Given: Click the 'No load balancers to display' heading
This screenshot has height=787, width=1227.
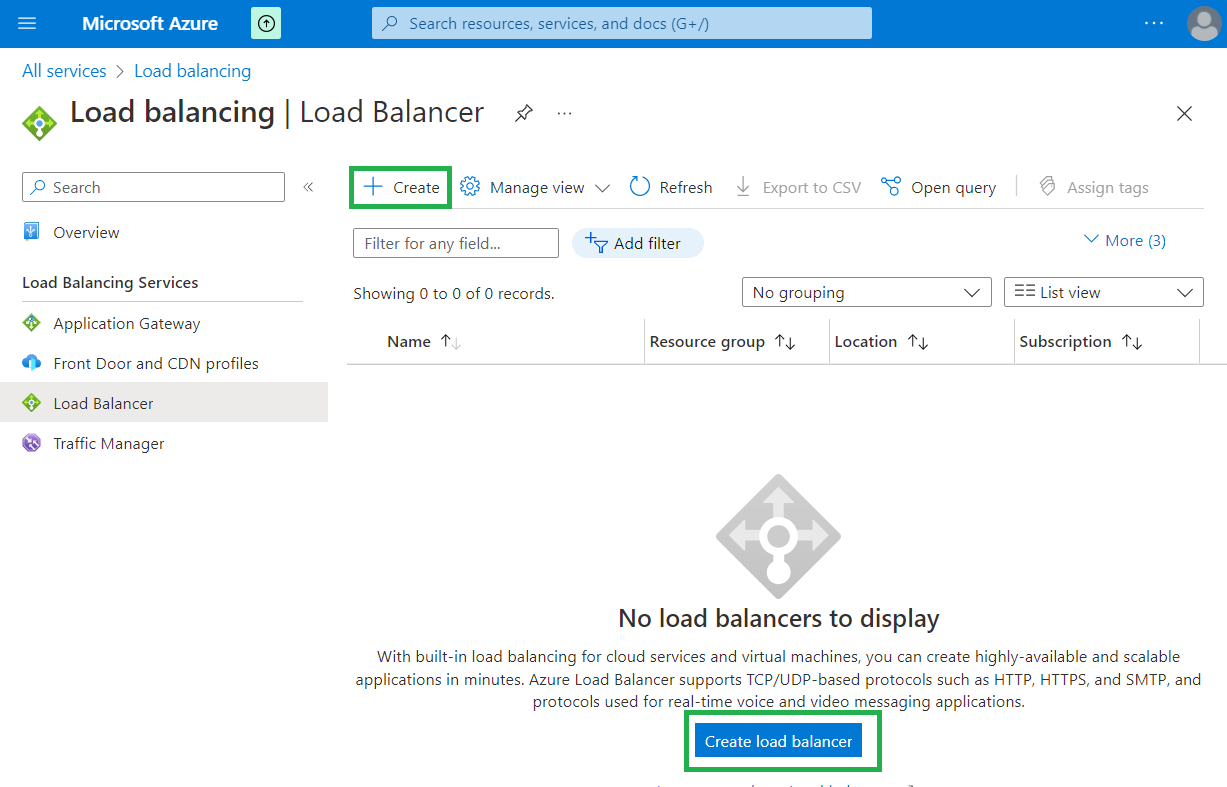Looking at the screenshot, I should tap(779, 618).
